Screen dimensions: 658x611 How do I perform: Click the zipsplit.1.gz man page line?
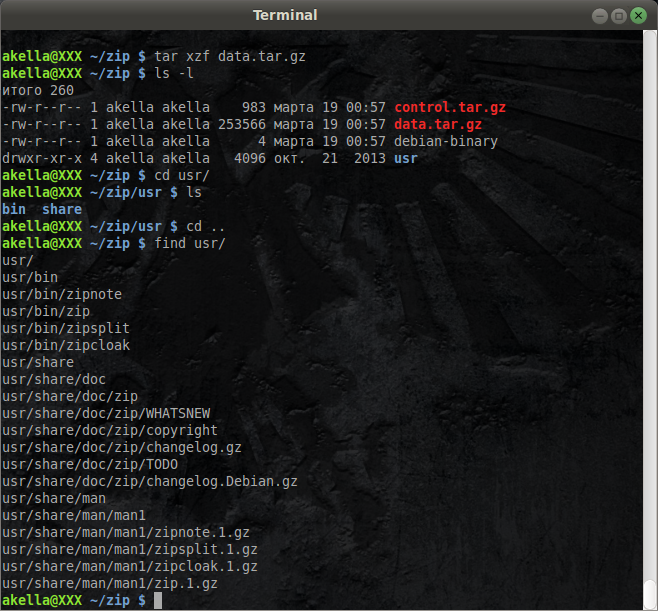[x=130, y=550]
